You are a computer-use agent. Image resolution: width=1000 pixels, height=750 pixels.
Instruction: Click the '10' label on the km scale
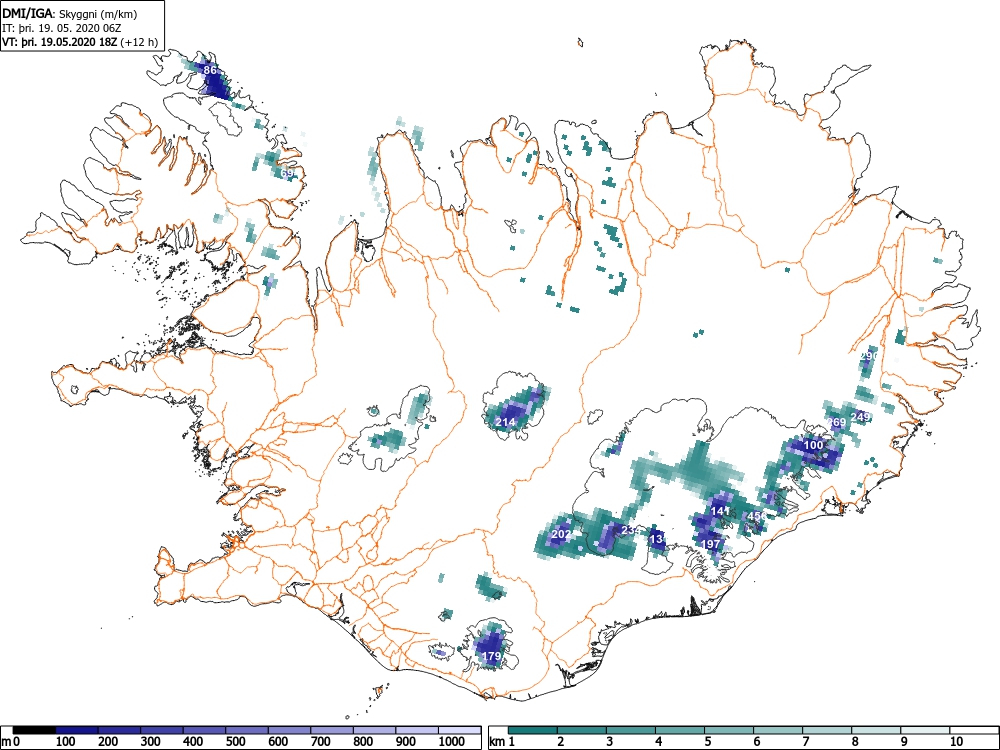(956, 742)
